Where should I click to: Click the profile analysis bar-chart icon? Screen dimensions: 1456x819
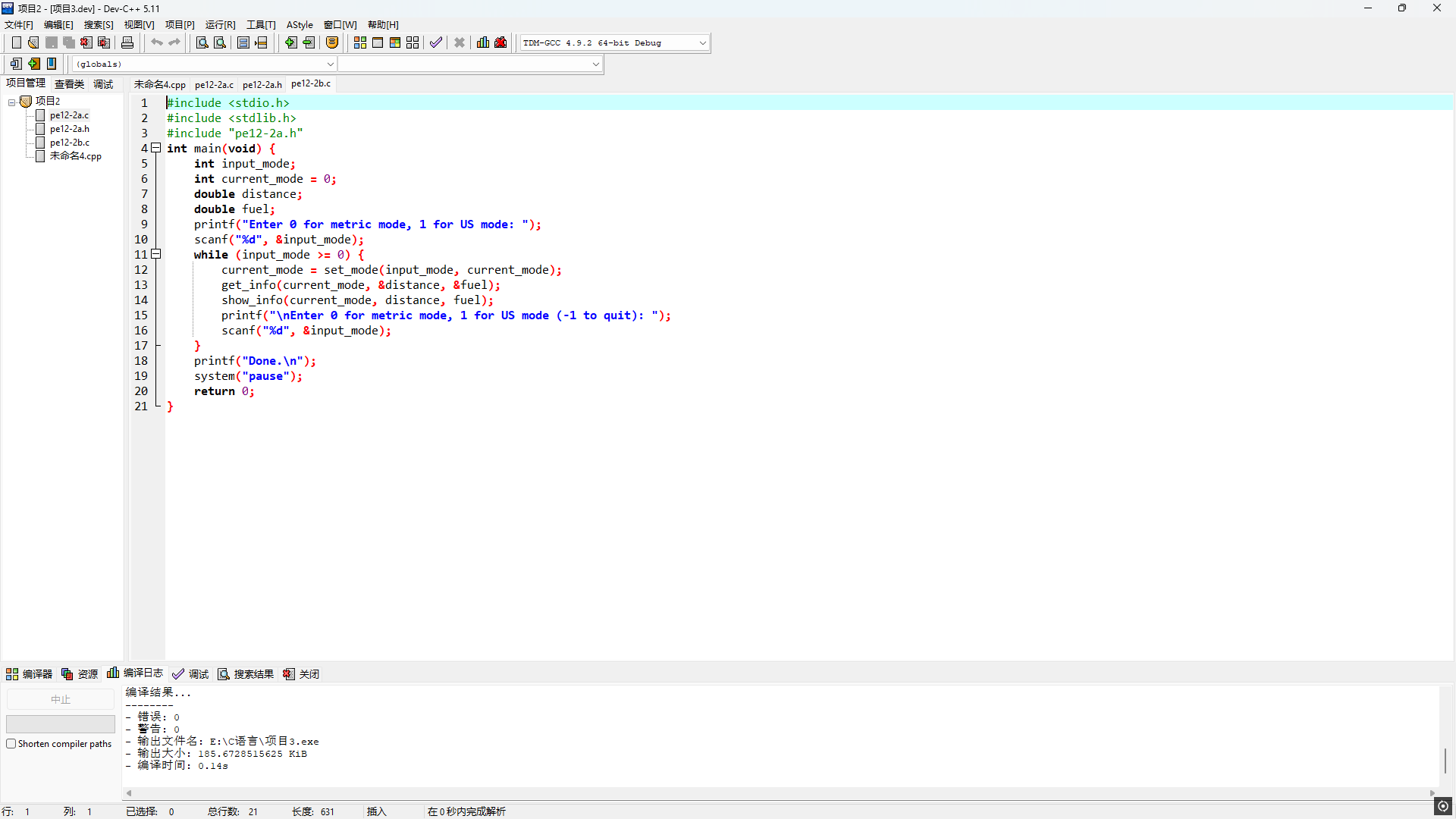(483, 42)
